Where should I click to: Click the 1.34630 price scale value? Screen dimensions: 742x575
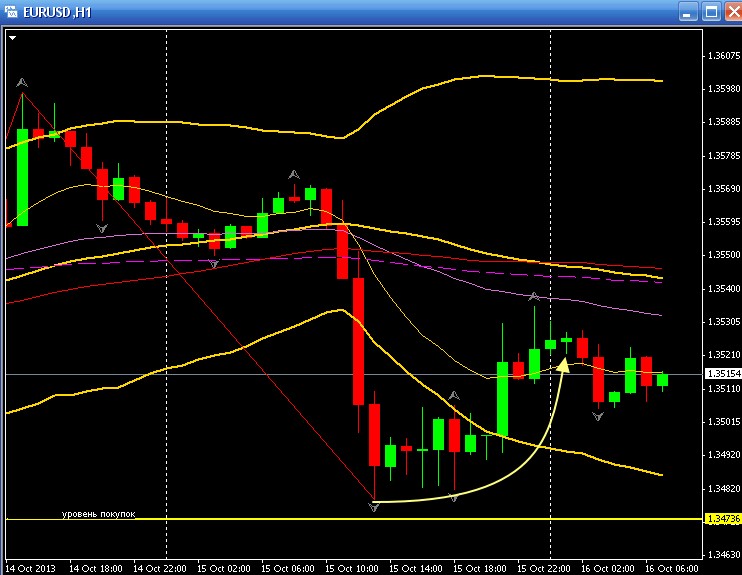[x=724, y=555]
